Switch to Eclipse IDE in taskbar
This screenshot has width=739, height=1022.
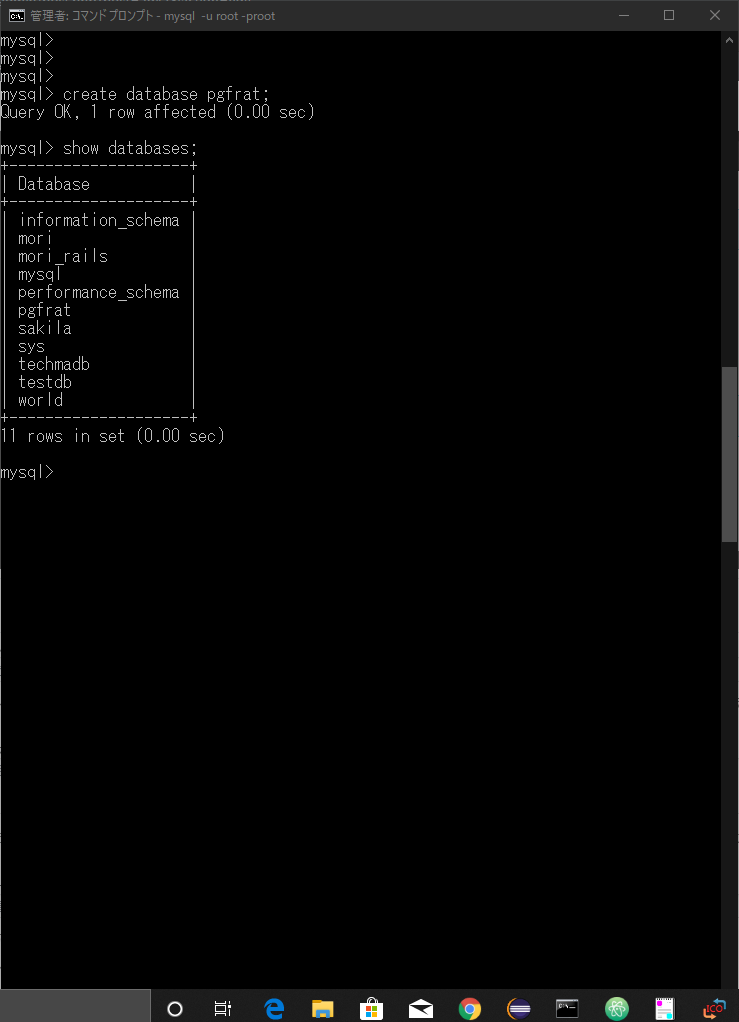point(519,1008)
